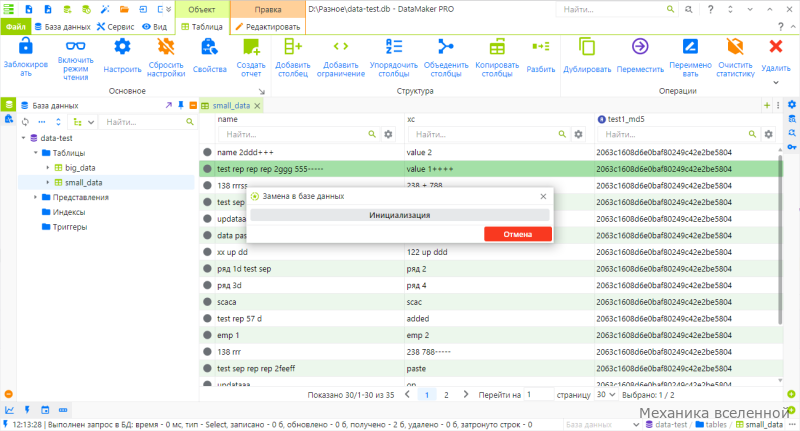This screenshot has height=431, width=800.
Task: Click Создать отчет icon
Action: pyautogui.click(x=251, y=47)
